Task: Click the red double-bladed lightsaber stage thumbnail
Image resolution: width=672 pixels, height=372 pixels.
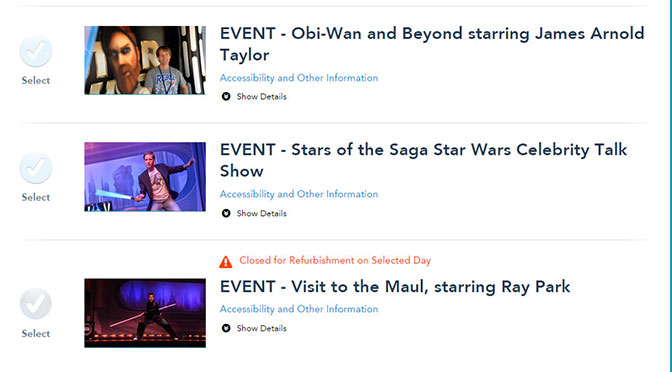Action: (145, 313)
